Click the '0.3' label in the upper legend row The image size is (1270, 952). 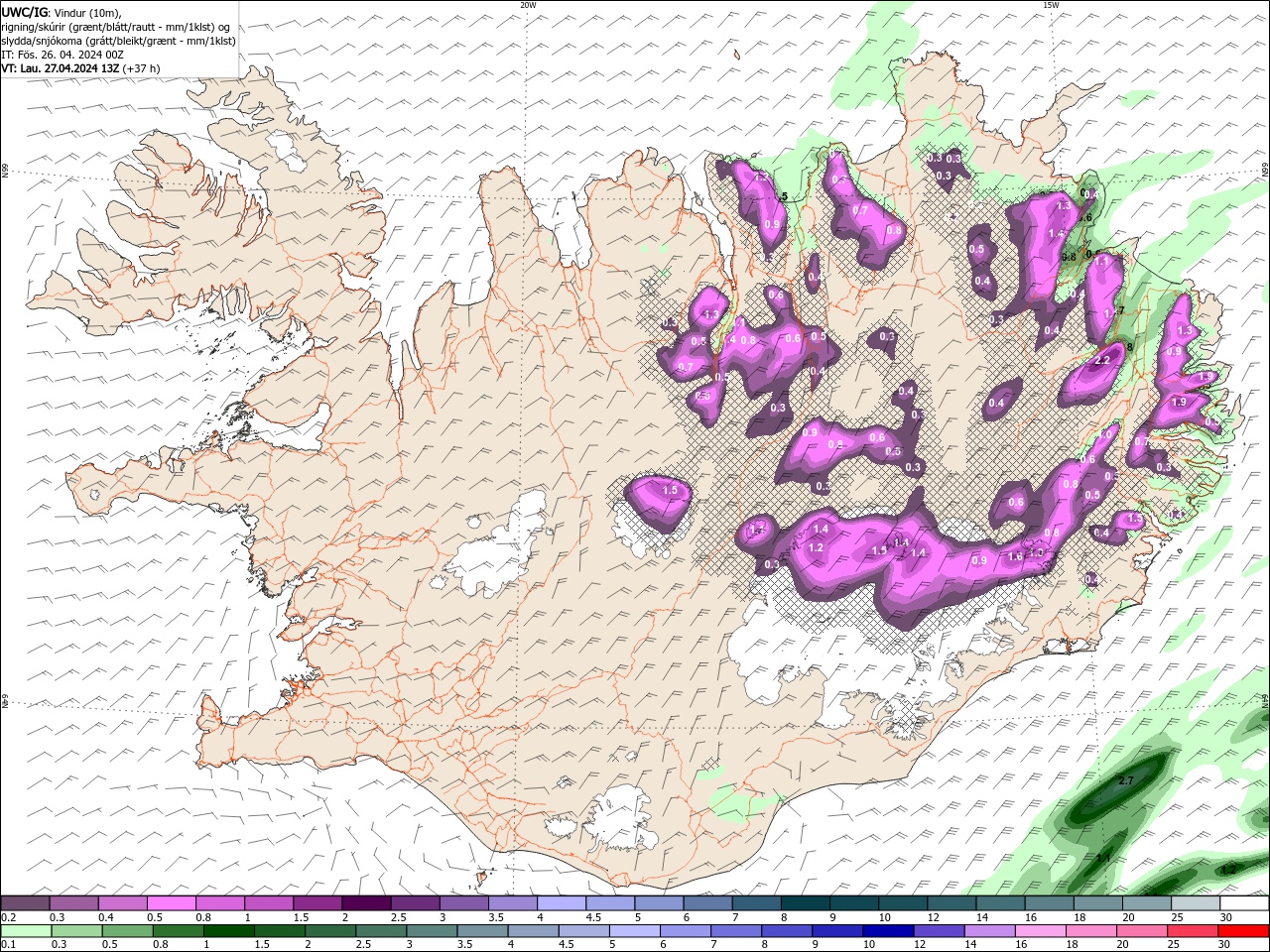57,917
